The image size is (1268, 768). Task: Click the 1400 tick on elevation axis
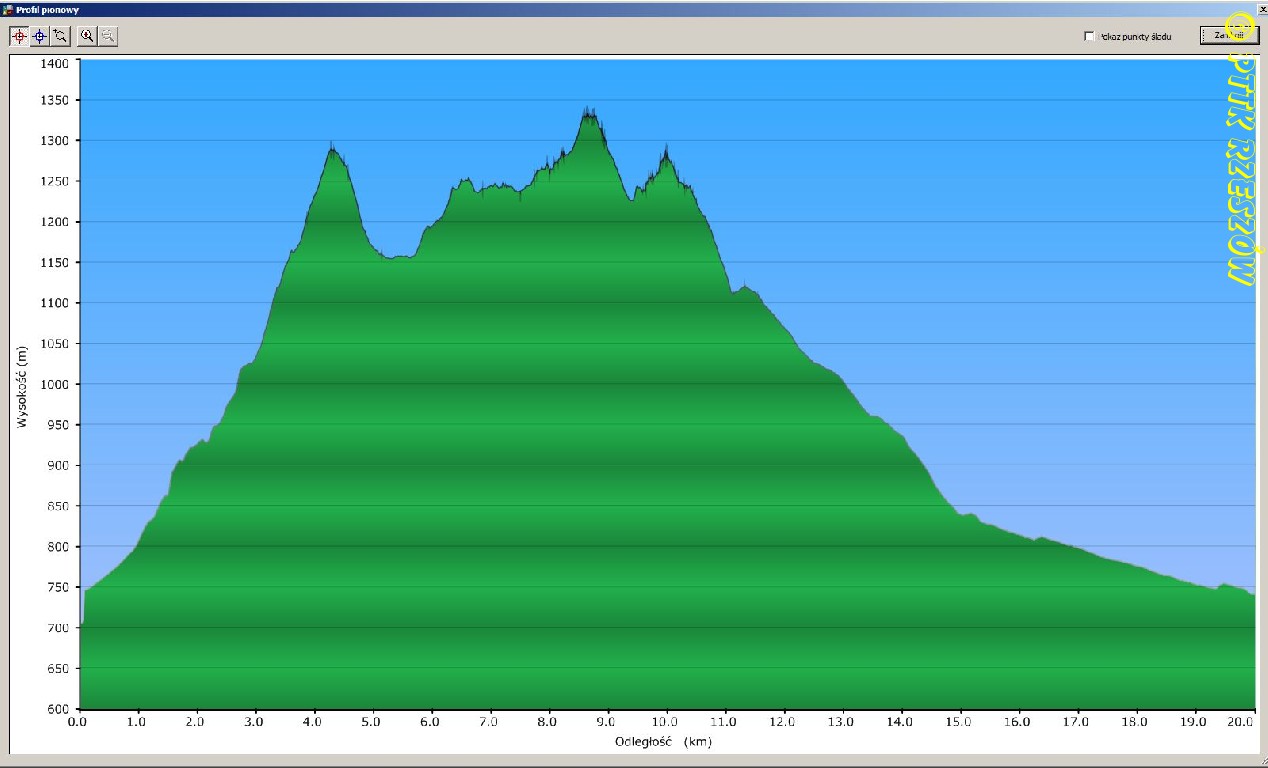(x=55, y=63)
